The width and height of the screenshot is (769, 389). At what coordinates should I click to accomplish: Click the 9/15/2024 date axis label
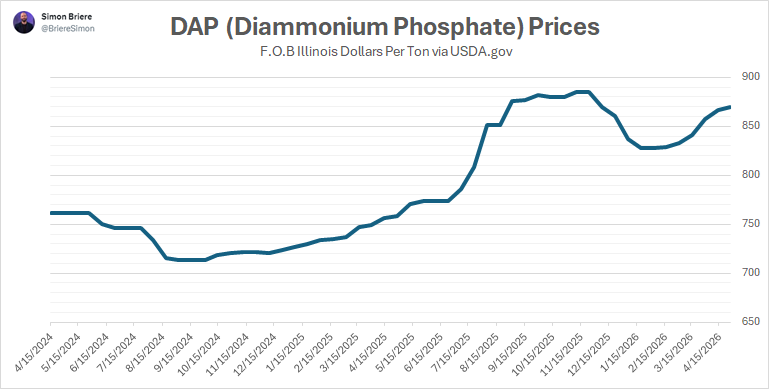click(172, 354)
